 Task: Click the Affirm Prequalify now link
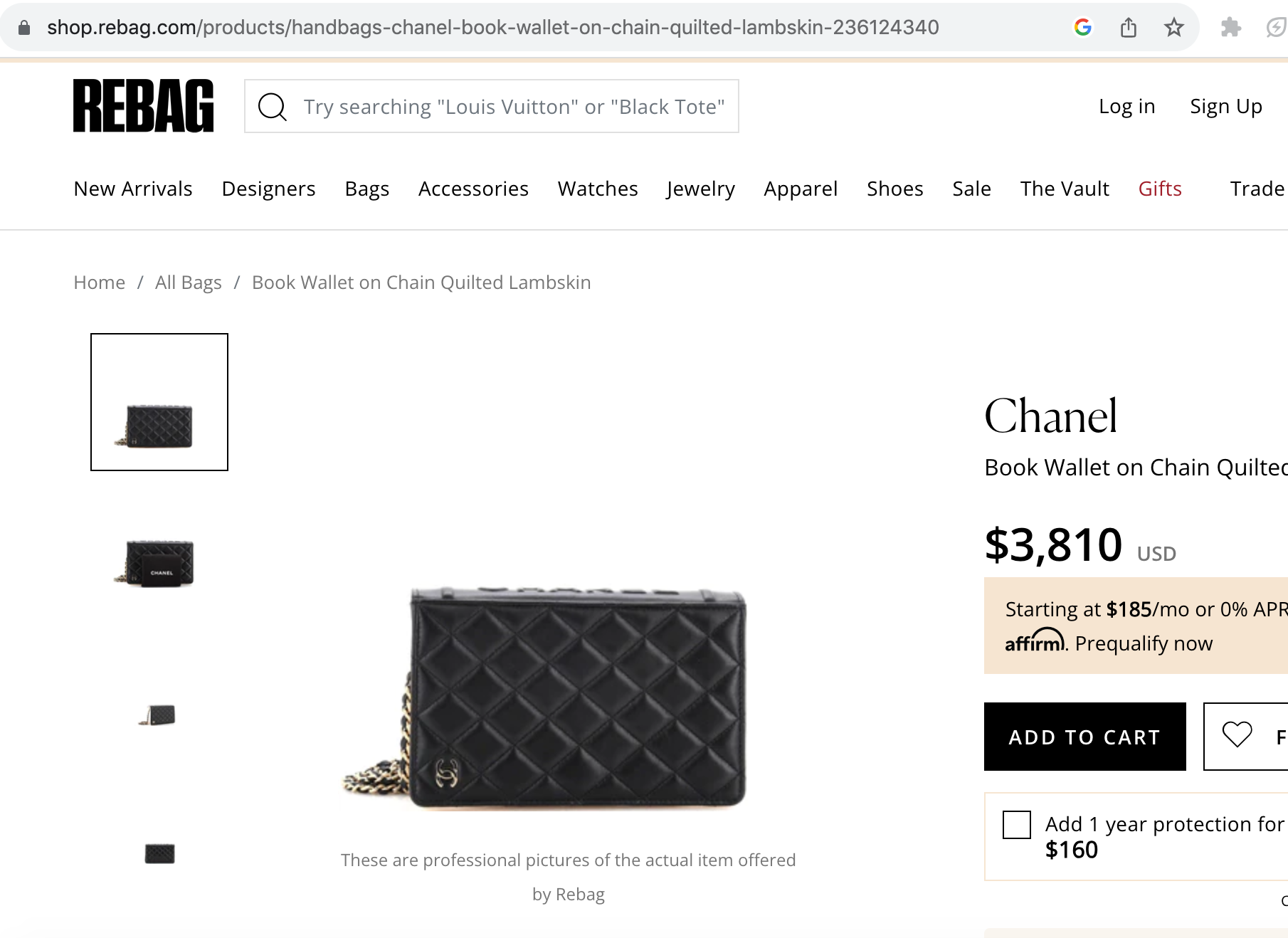pyautogui.click(x=1143, y=643)
